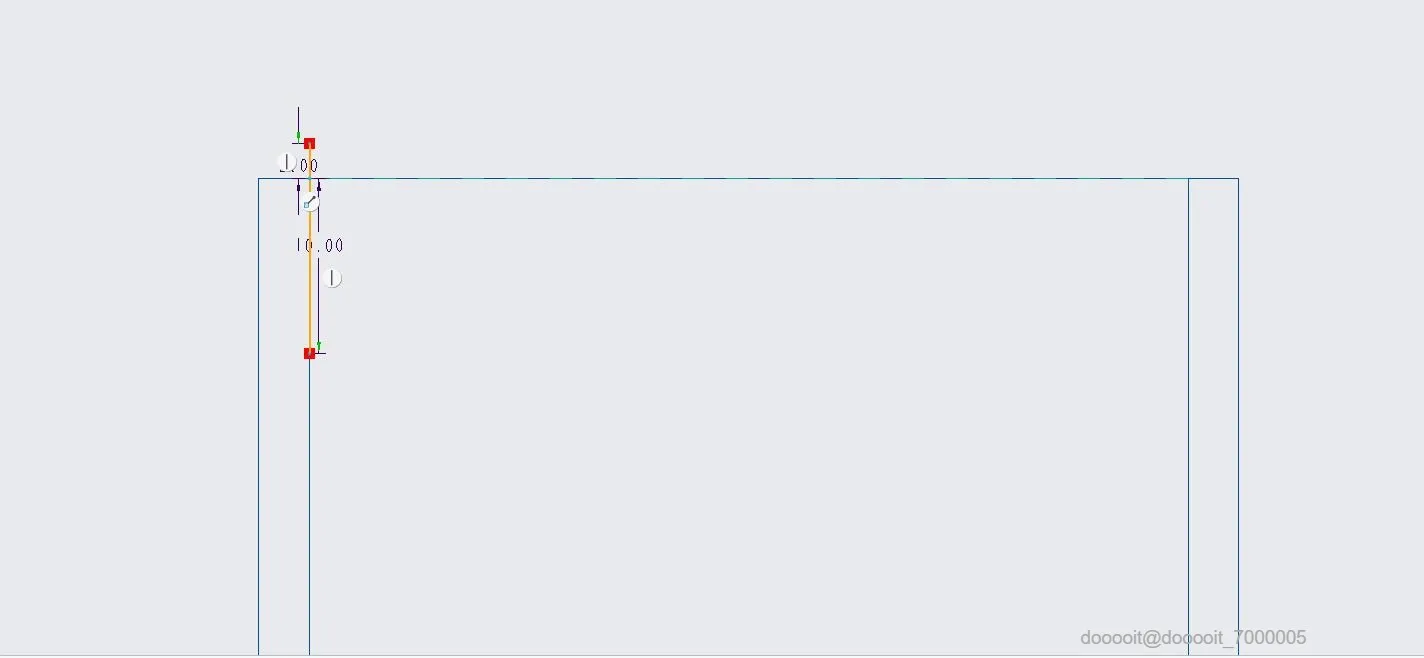Click the green arrowhead above the top endpoint

point(298,136)
